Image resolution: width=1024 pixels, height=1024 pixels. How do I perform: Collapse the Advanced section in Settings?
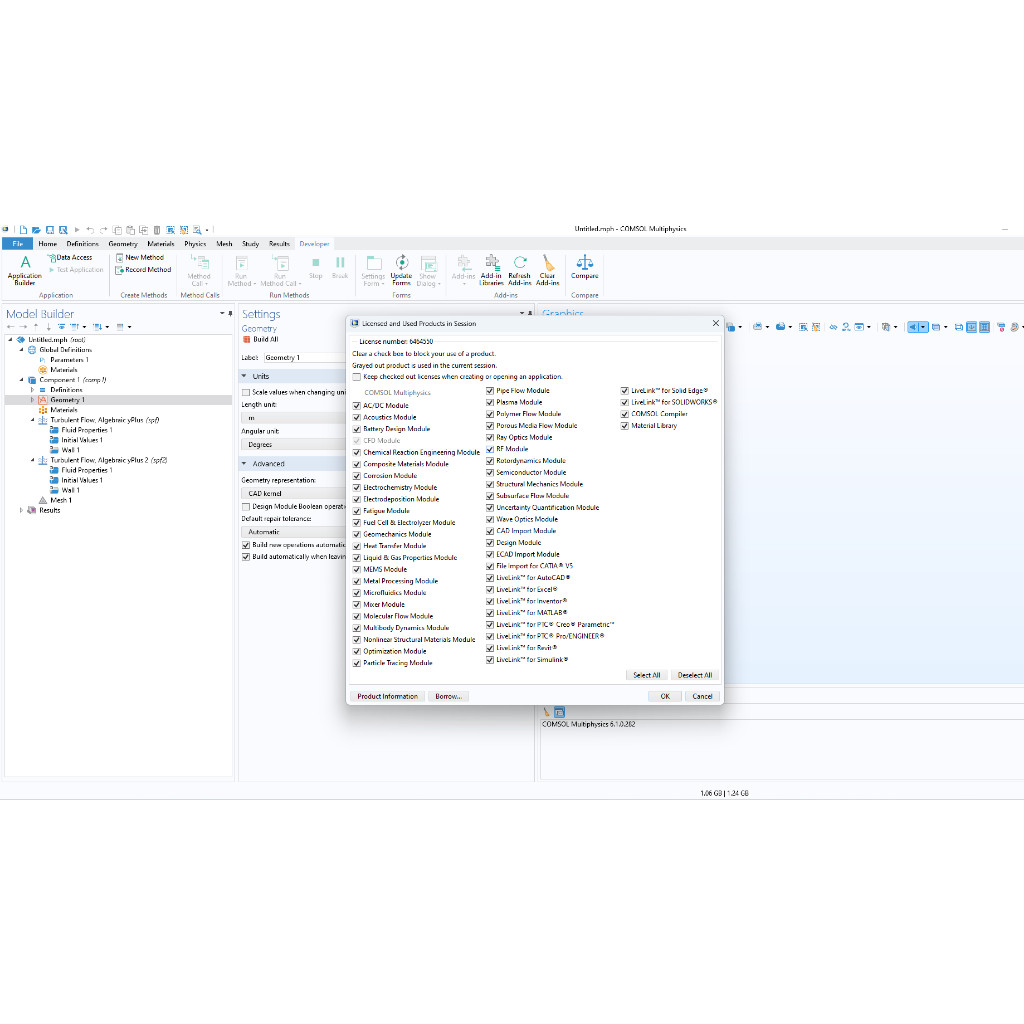[x=244, y=464]
